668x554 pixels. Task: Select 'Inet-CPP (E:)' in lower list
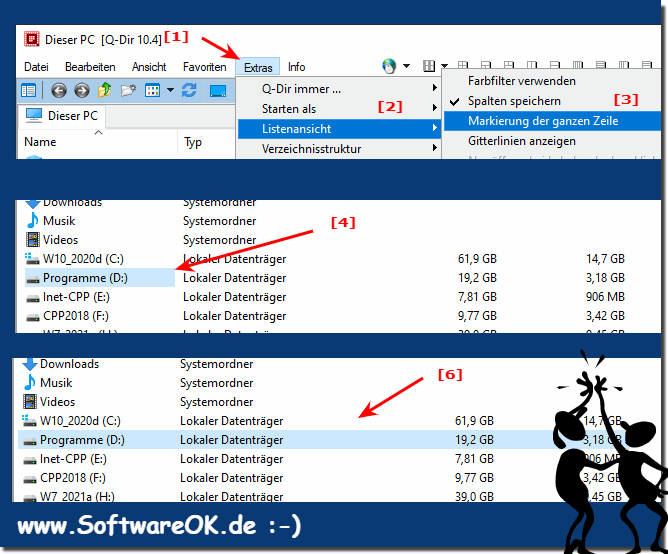(x=73, y=459)
